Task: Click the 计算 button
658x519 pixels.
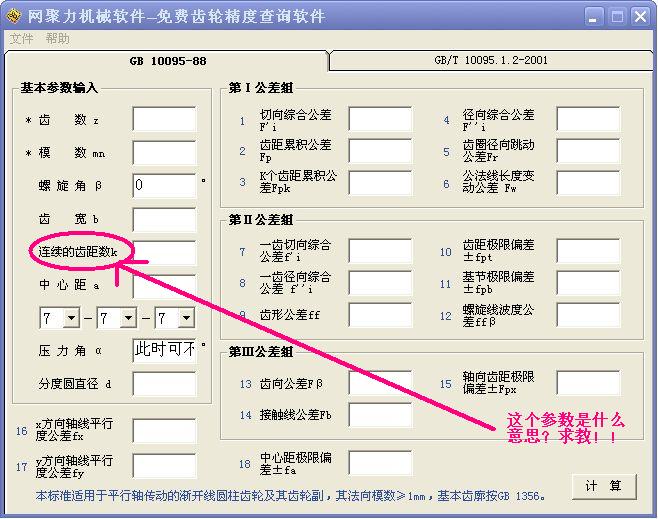Action: pyautogui.click(x=604, y=486)
